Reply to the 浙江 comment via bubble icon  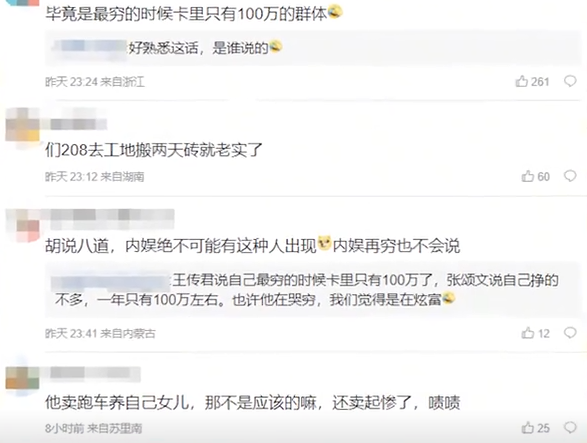[570, 81]
